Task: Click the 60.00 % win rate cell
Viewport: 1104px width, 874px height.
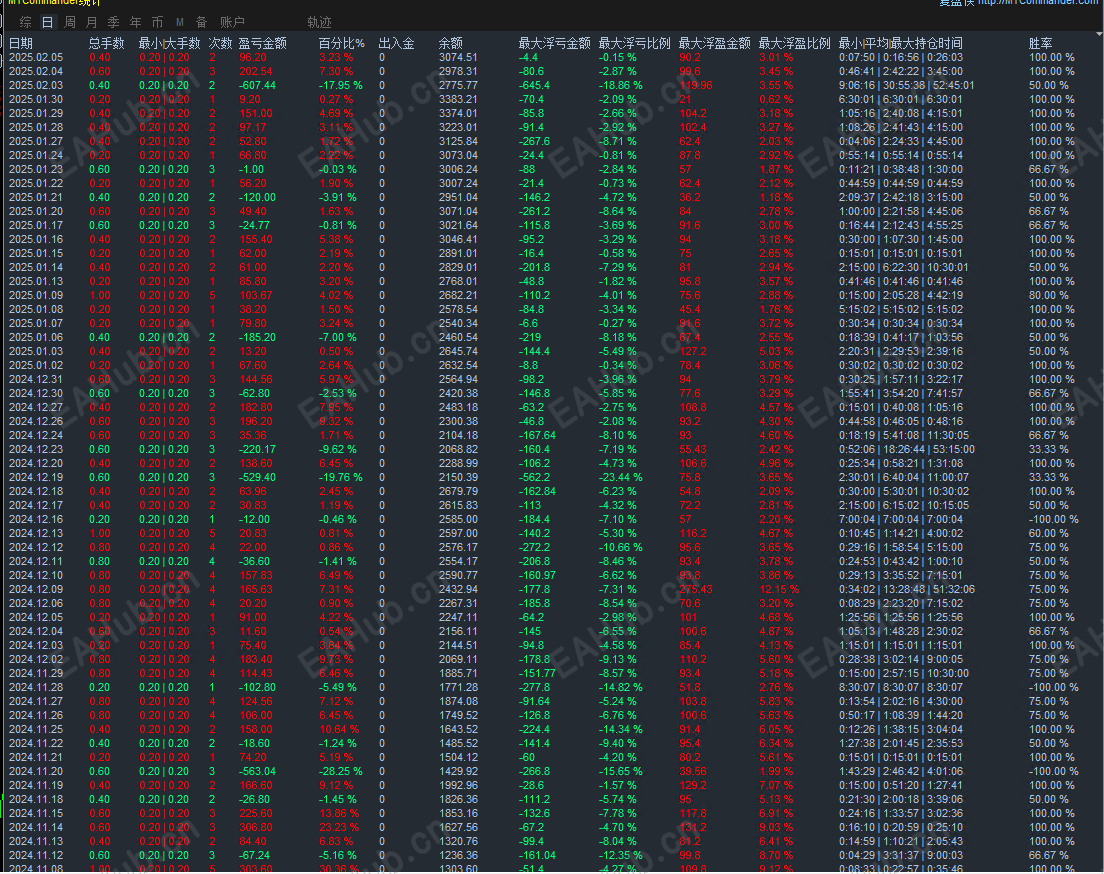Action: click(1048, 534)
